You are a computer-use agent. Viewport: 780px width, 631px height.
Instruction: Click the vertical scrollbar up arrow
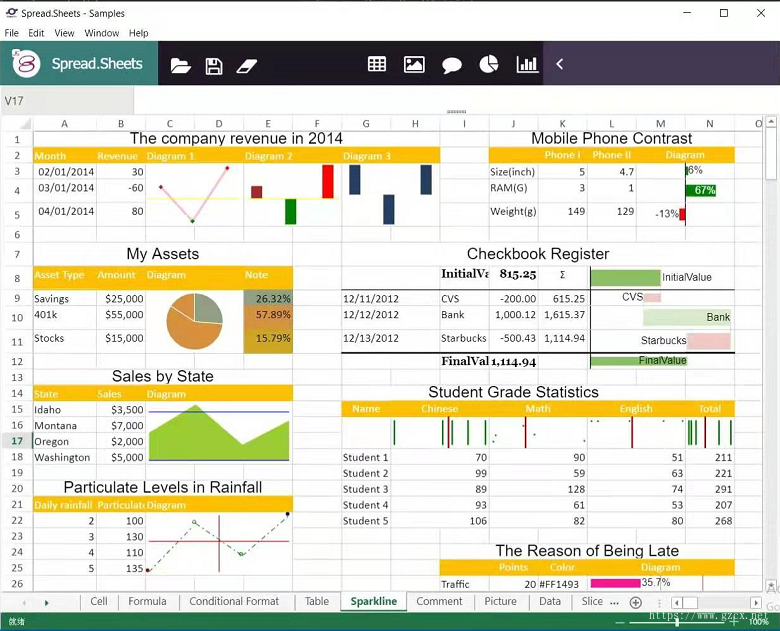click(771, 121)
